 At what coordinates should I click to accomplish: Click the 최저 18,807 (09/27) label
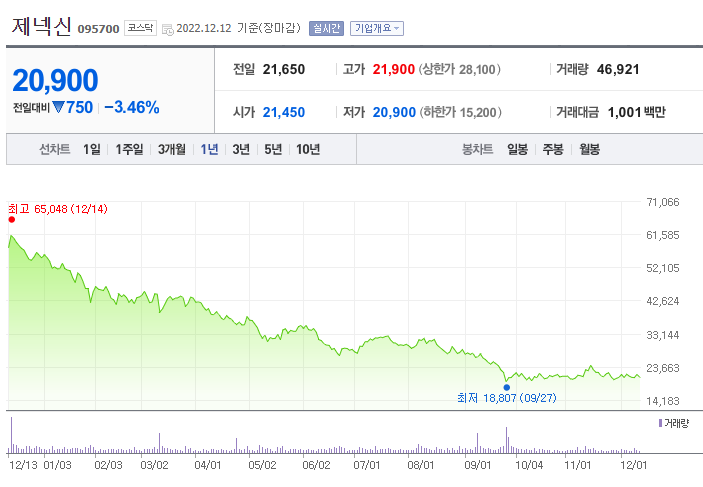[507, 398]
